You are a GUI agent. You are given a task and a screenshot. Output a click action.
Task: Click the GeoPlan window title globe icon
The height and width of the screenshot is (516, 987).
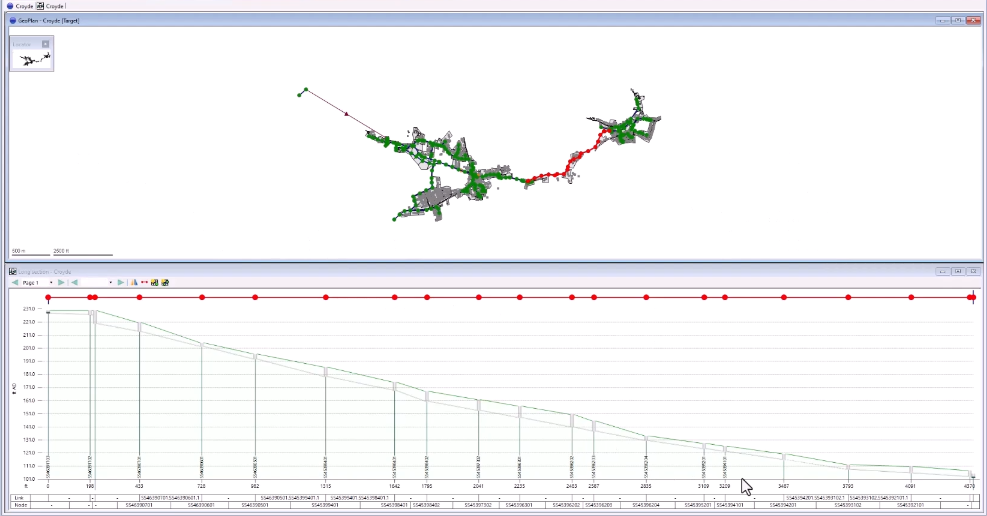[13, 21]
